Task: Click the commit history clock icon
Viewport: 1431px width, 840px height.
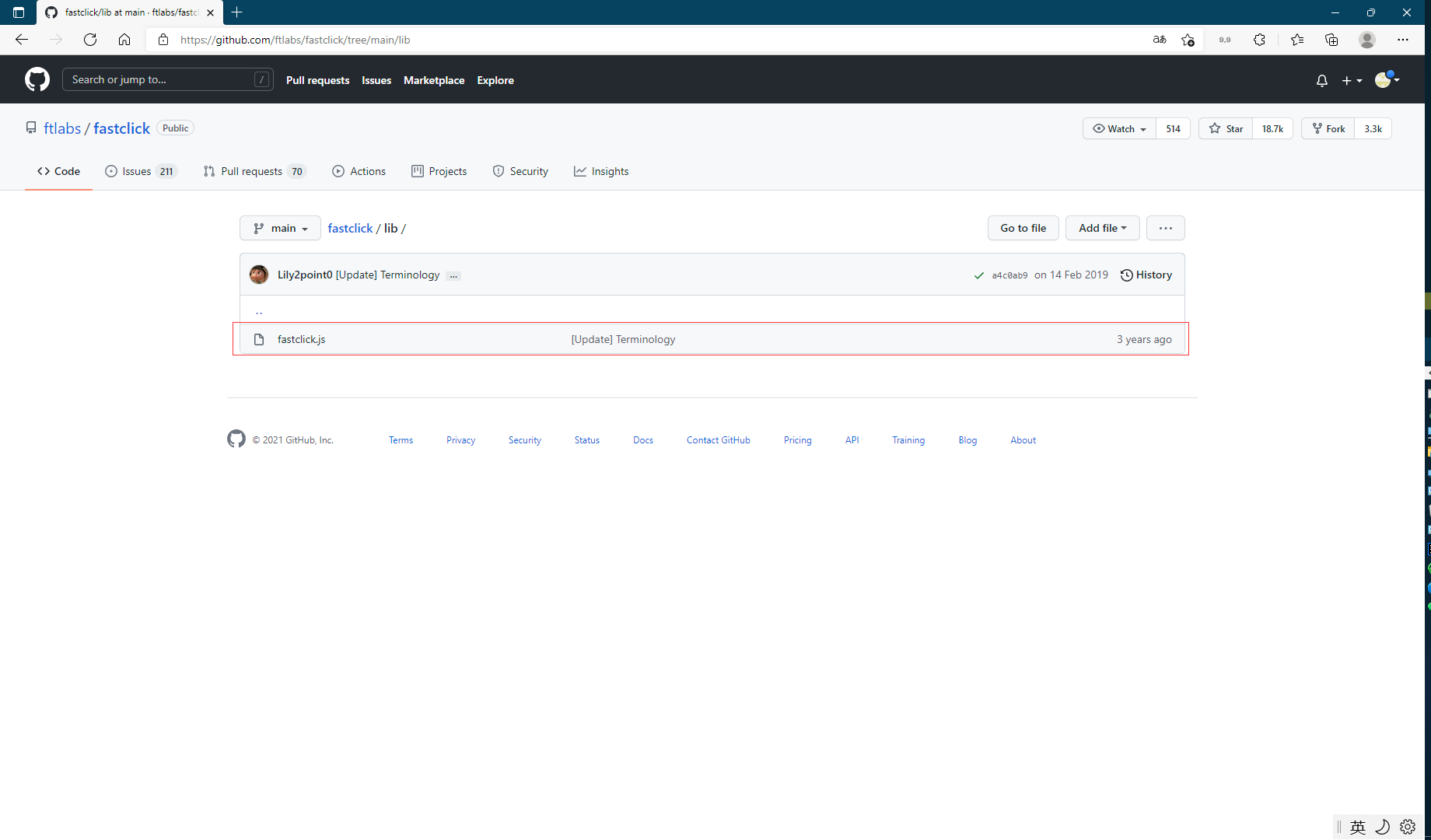Action: tap(1126, 275)
